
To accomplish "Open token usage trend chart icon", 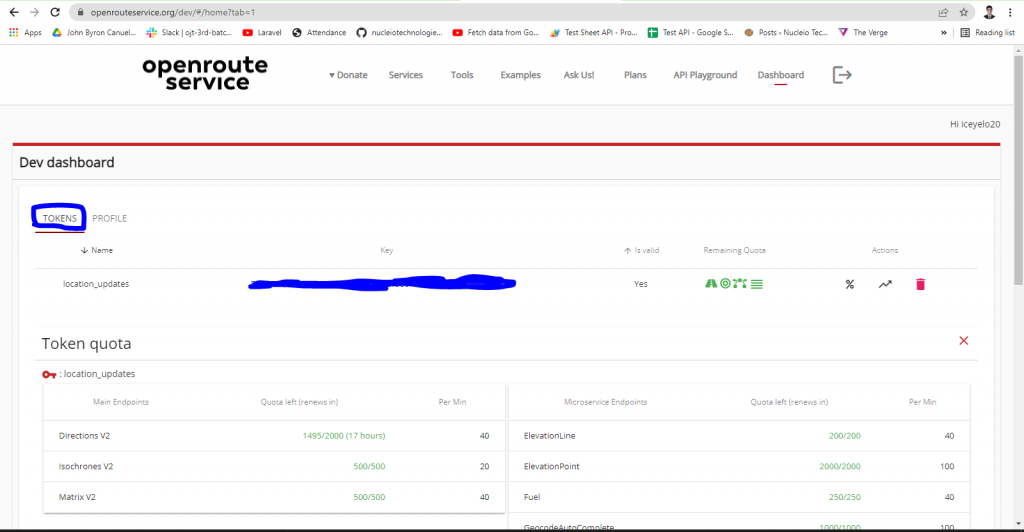I will pos(885,284).
